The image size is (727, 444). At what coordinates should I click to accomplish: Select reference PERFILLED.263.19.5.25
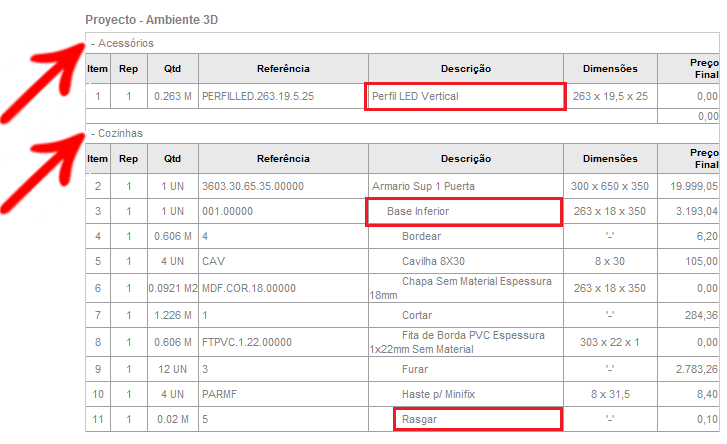tap(257, 96)
